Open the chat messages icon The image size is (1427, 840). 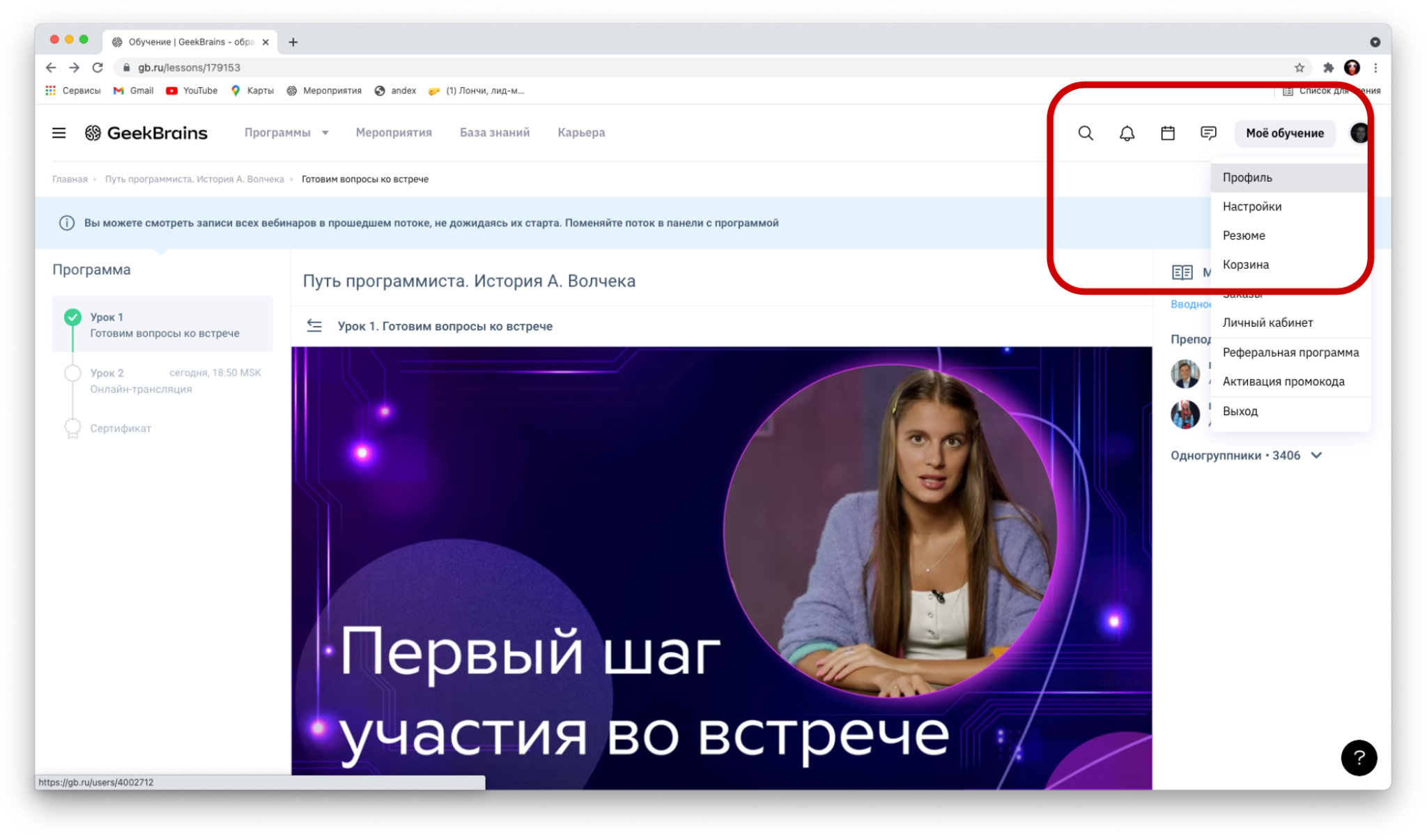[1209, 133]
